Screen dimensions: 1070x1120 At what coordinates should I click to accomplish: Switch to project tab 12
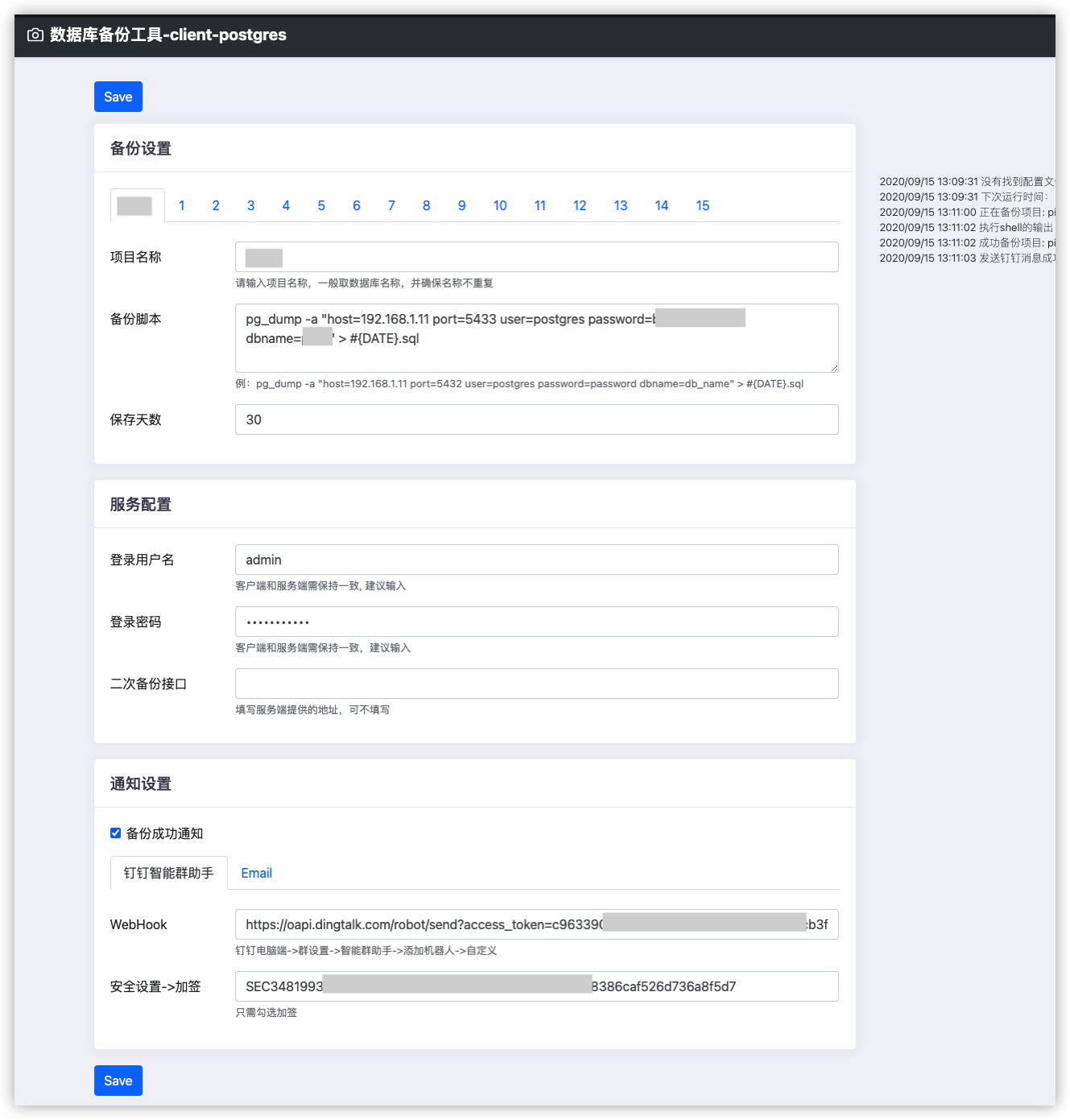tap(580, 205)
